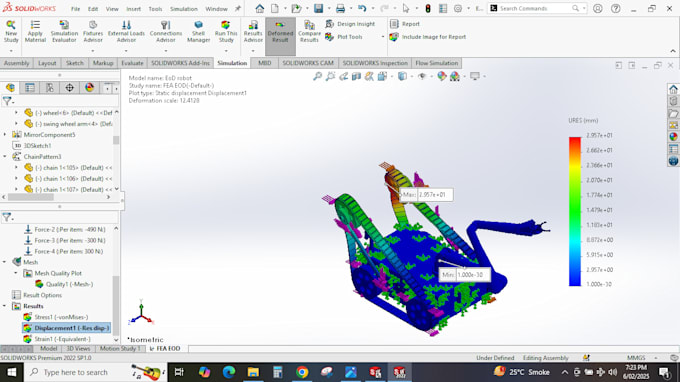Viewport: 680px width, 382px height.
Task: Open Plot Tools
Action: point(344,37)
